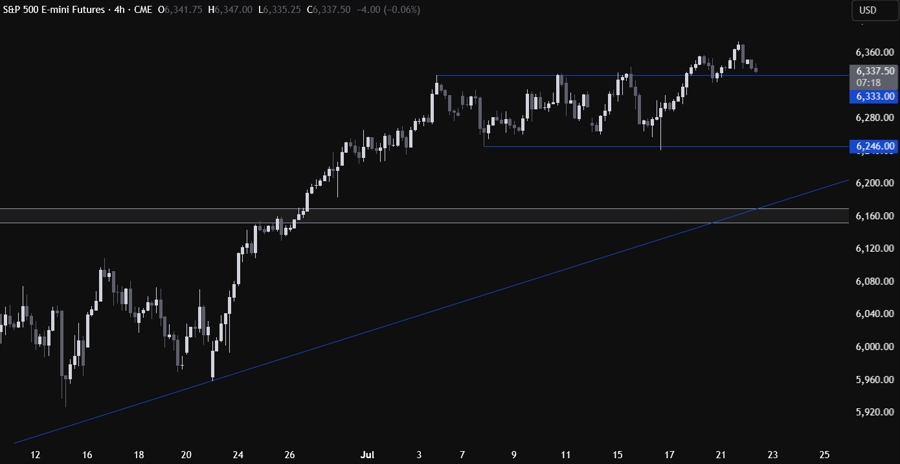The width and height of the screenshot is (900, 464).
Task: Select the blue 6,246.00 price label
Action: [x=874, y=146]
